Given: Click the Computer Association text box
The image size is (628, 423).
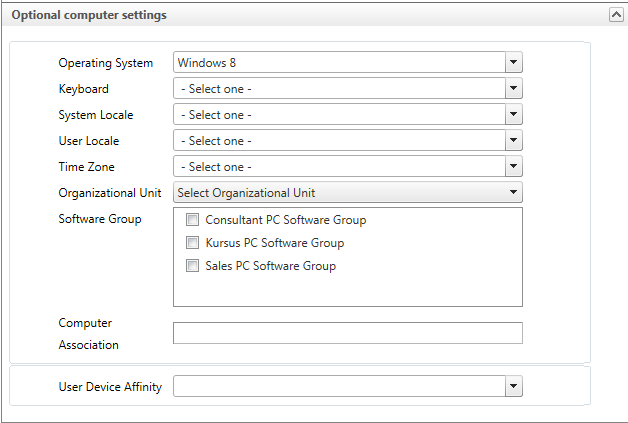Looking at the screenshot, I should point(347,333).
